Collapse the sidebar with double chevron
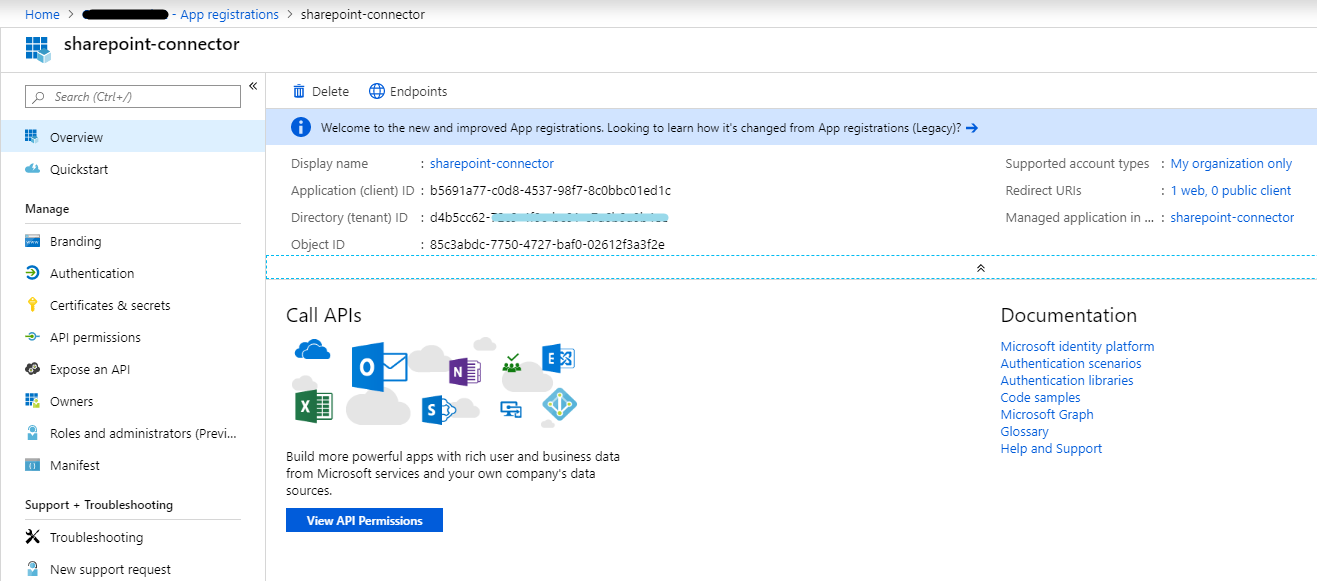This screenshot has height=581, width=1317. (253, 86)
